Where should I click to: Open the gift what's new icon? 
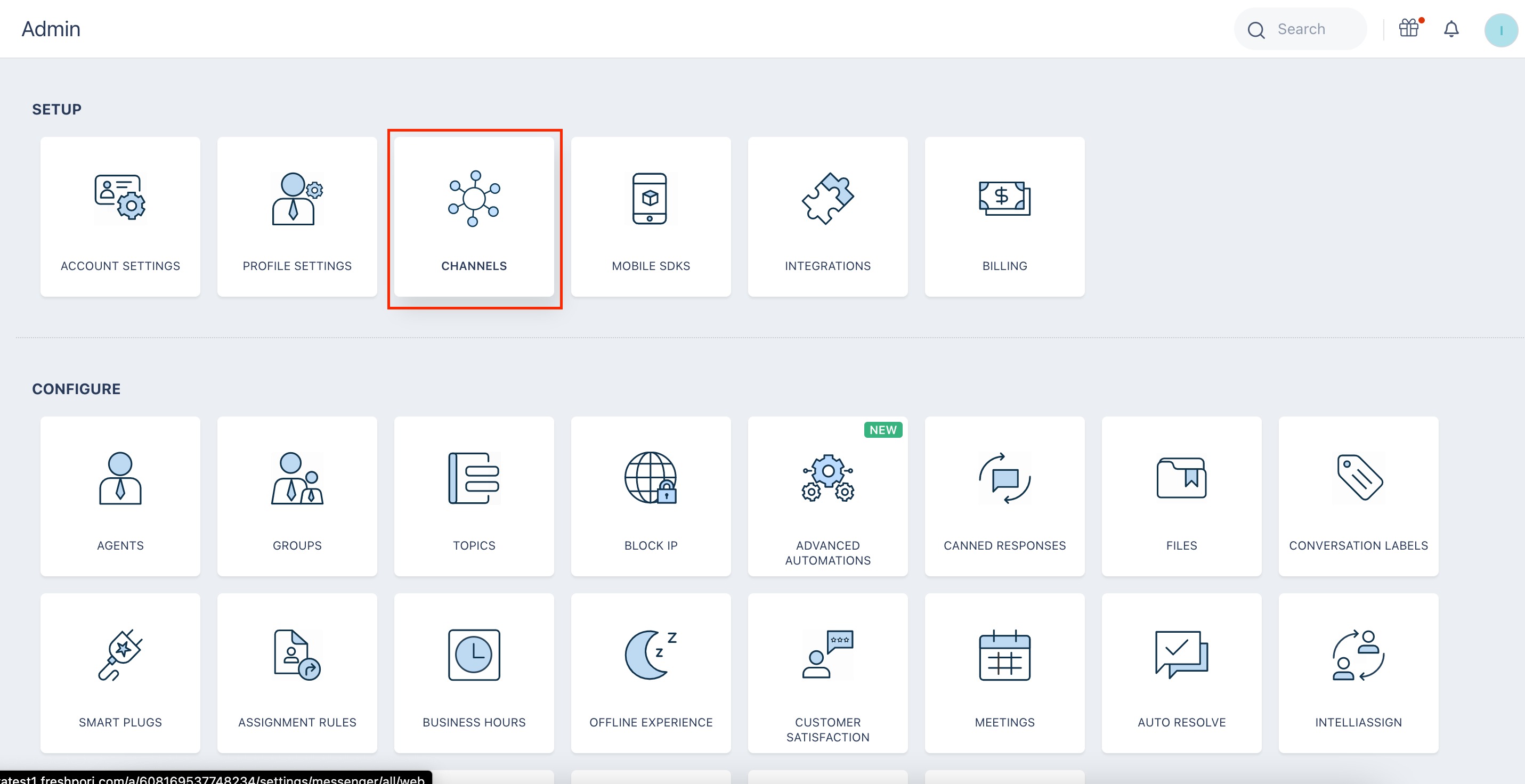click(x=1410, y=28)
